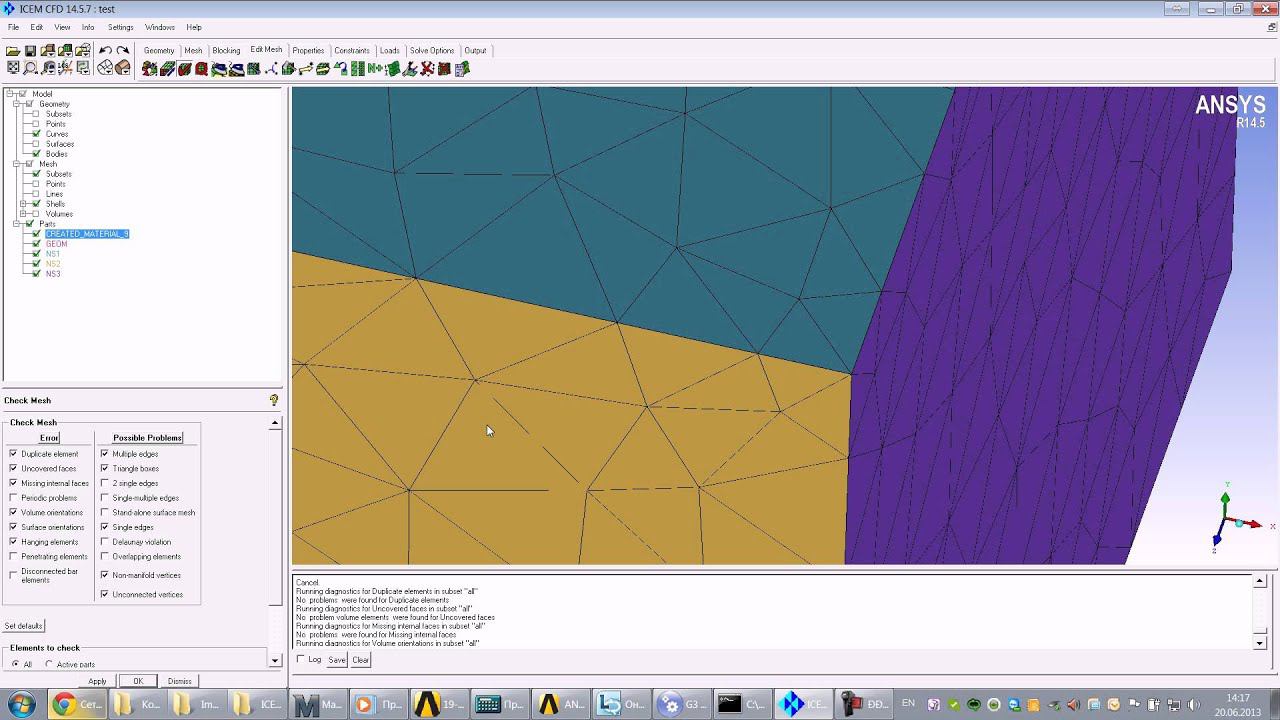
Task: Click the Fit Window view icon
Action: tap(13, 68)
